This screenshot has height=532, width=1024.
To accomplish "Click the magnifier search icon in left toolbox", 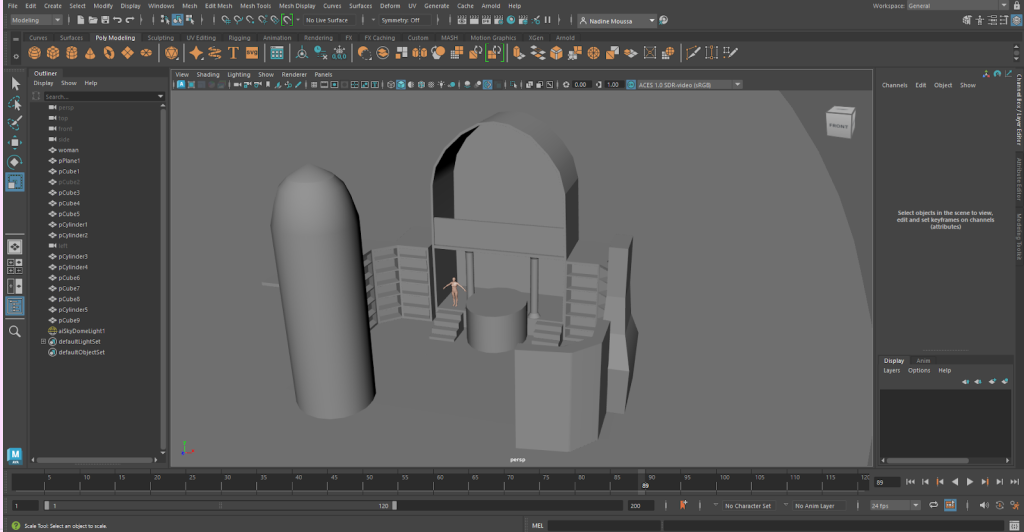I will pos(15,332).
